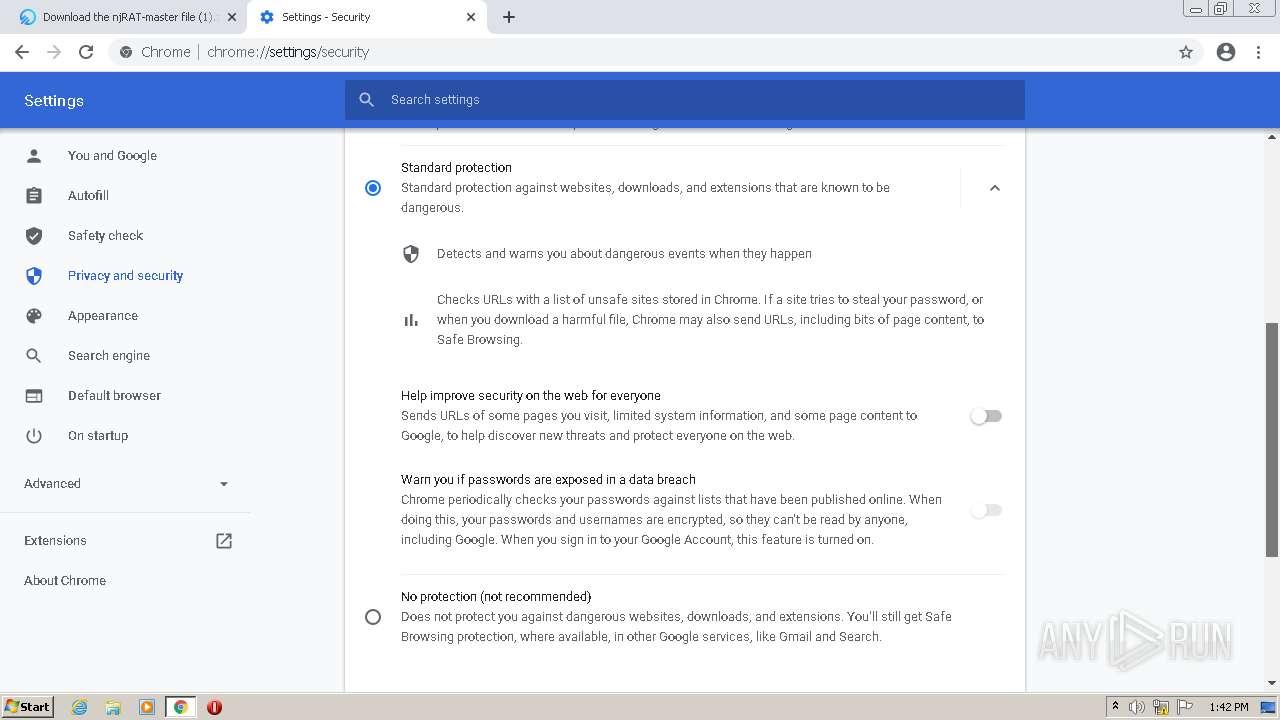Close the njRAT-master download tab
The image size is (1280, 720).
tap(231, 17)
